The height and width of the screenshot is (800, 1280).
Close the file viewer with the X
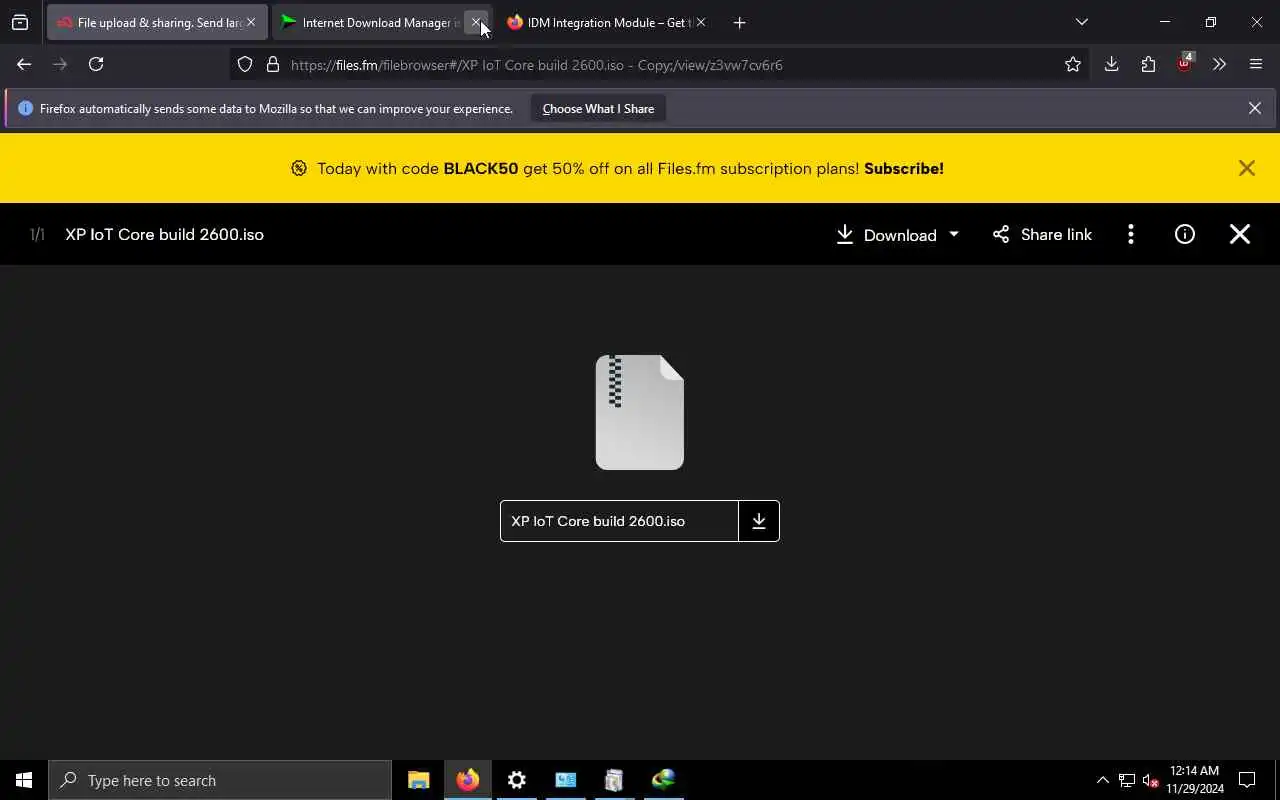[1240, 234]
